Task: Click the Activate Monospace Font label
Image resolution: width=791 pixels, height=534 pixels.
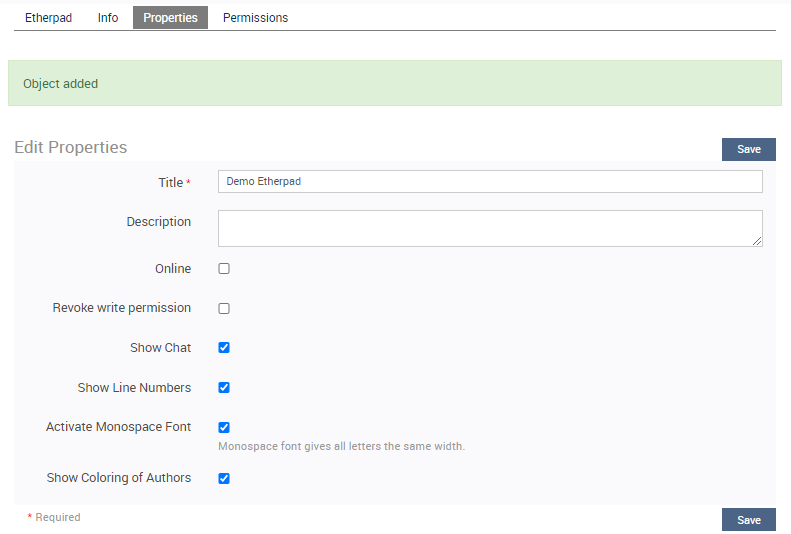Action: pyautogui.click(x=119, y=427)
